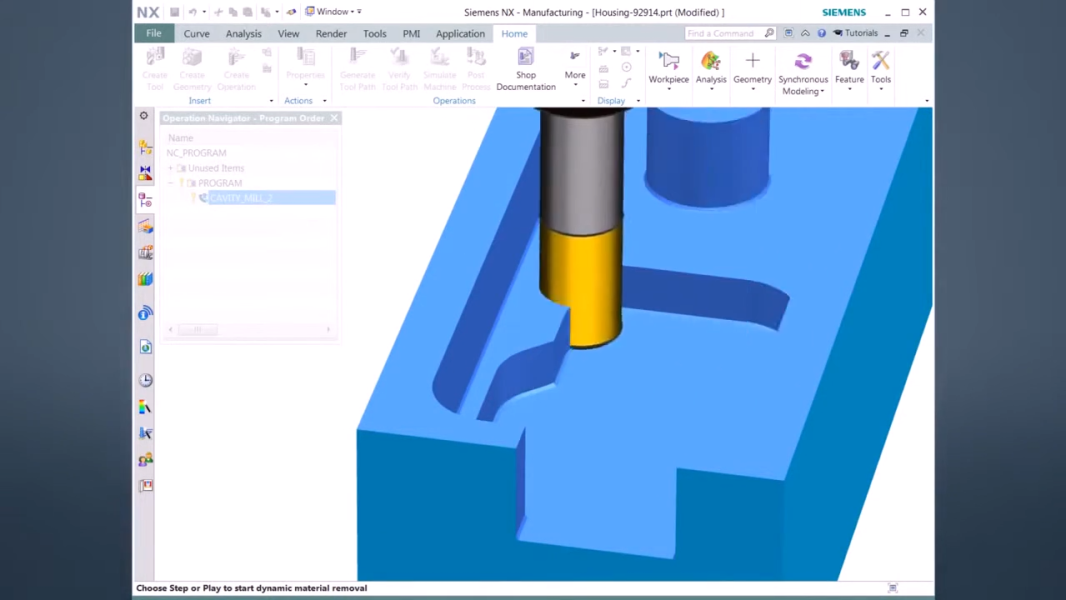
Task: Click the status bar icon at bottom right
Action: (x=893, y=588)
